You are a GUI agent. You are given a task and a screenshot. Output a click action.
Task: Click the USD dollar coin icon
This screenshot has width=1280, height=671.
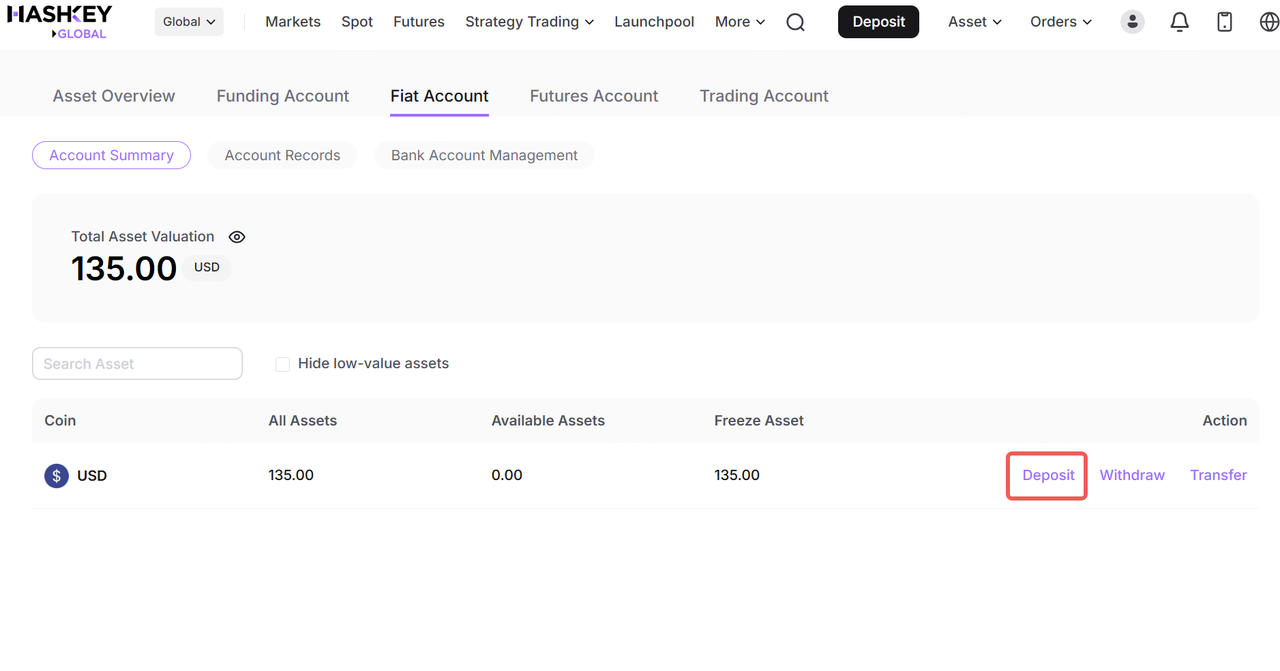pyautogui.click(x=56, y=476)
